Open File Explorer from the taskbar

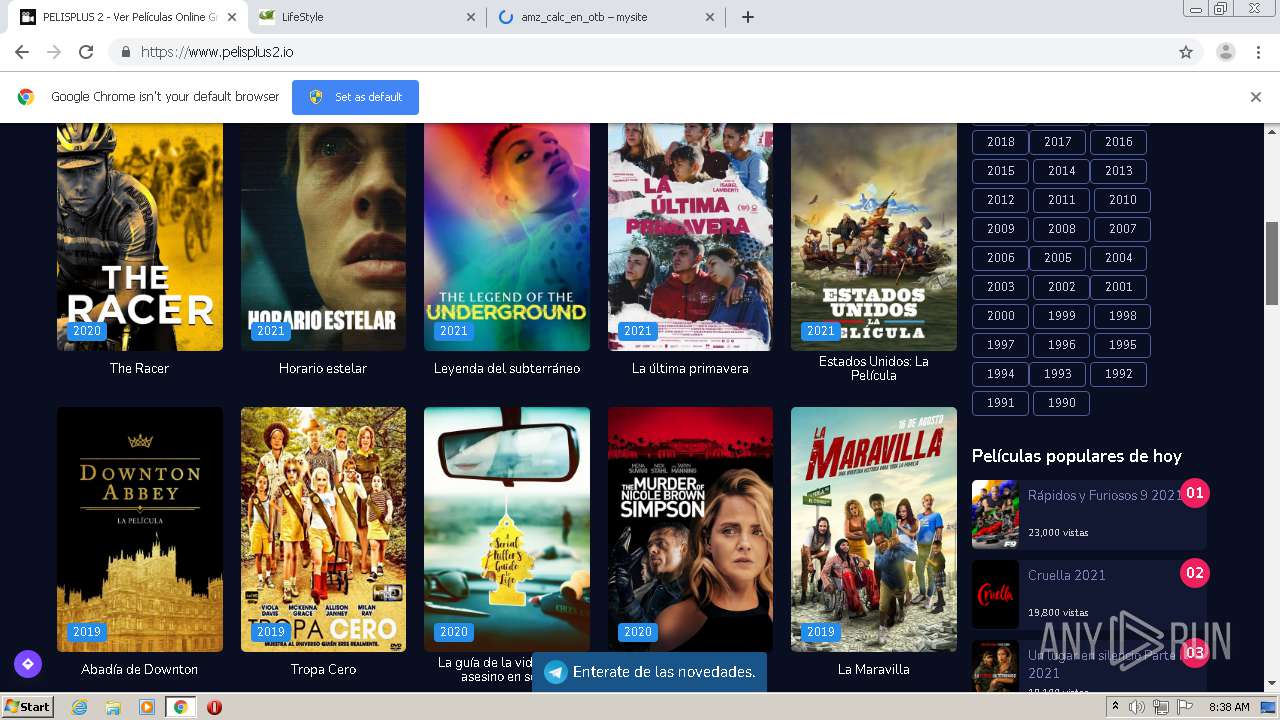(x=113, y=707)
